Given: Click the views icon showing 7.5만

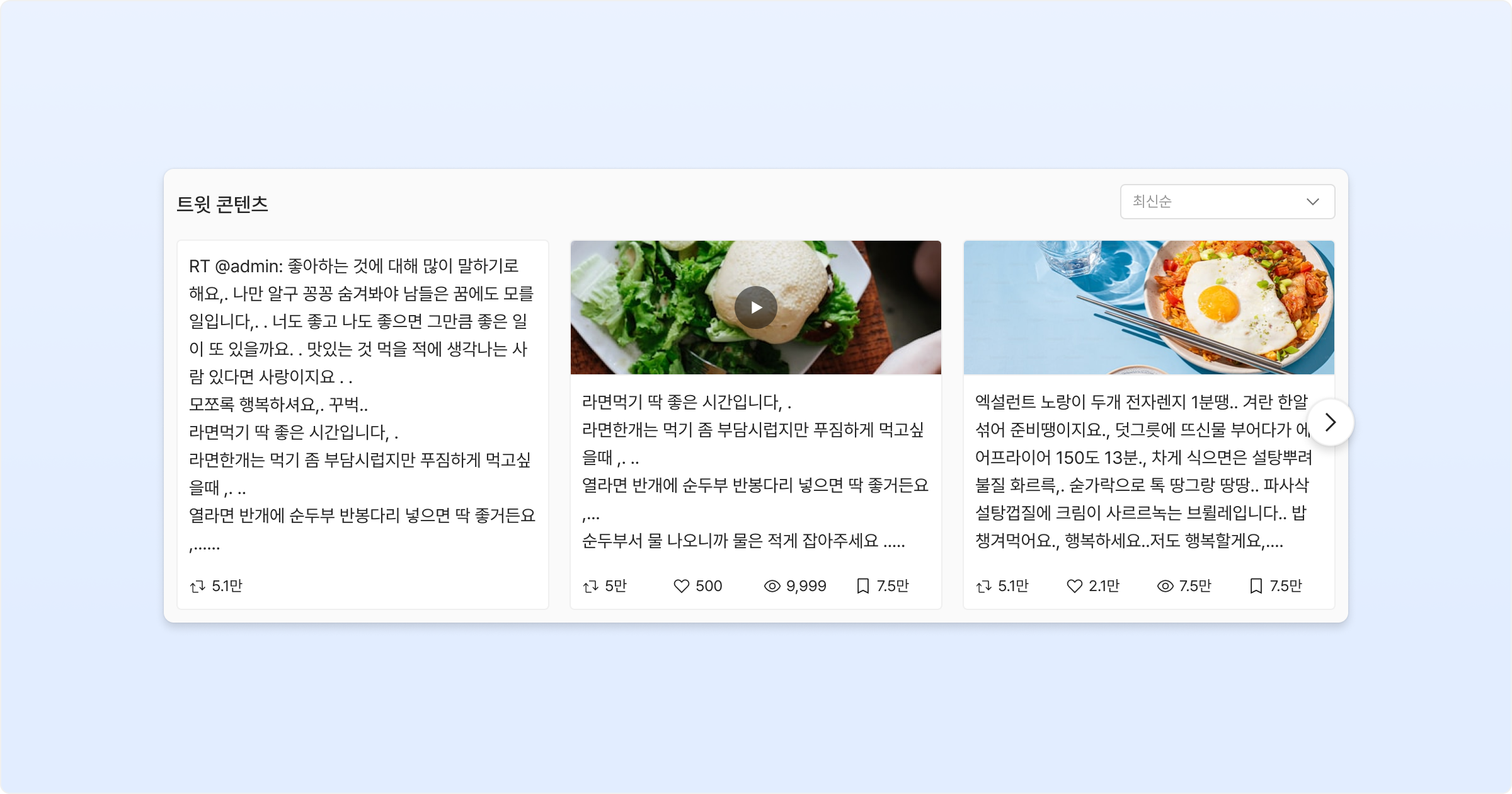Looking at the screenshot, I should 1165,587.
